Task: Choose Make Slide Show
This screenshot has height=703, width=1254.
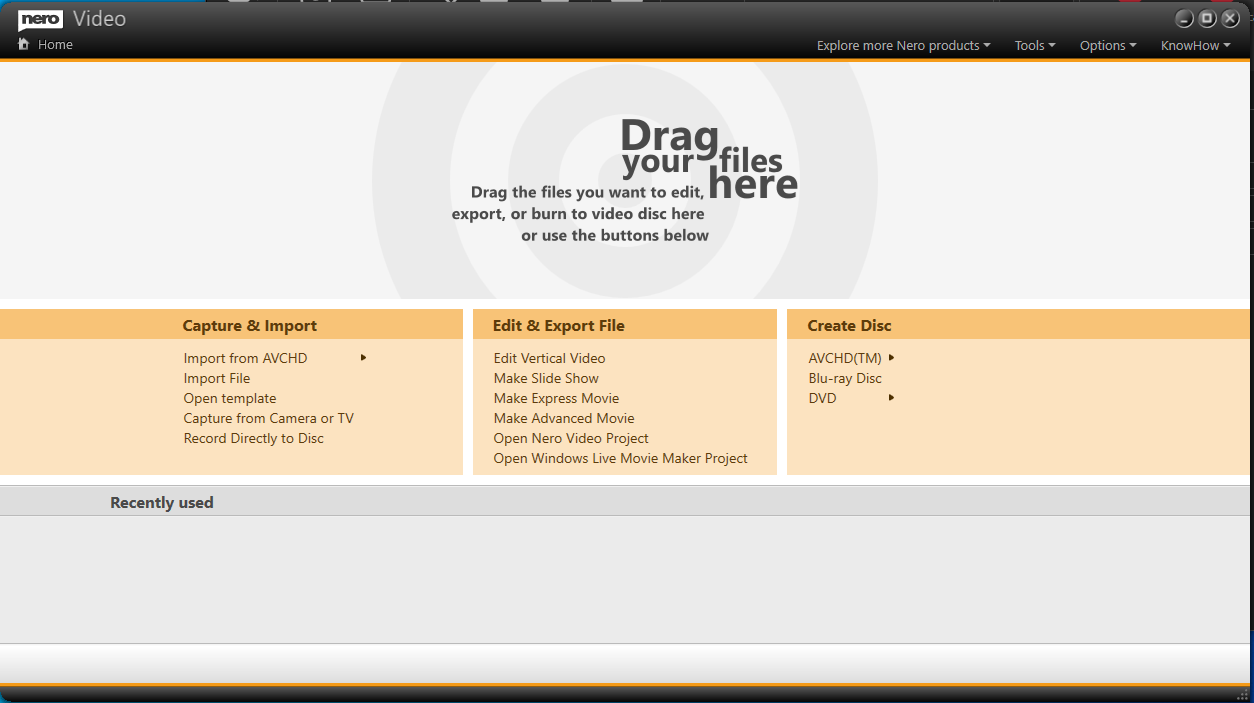Action: click(x=546, y=378)
